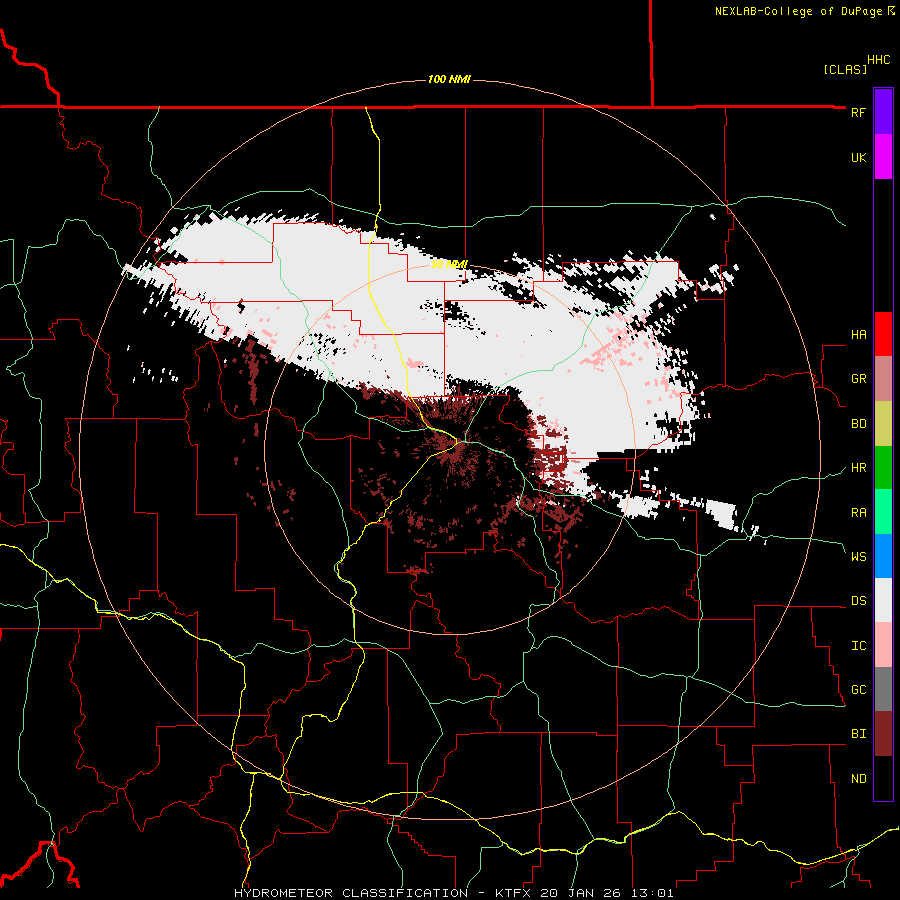Click the HR legend label
This screenshot has width=900, height=900.
(859, 468)
